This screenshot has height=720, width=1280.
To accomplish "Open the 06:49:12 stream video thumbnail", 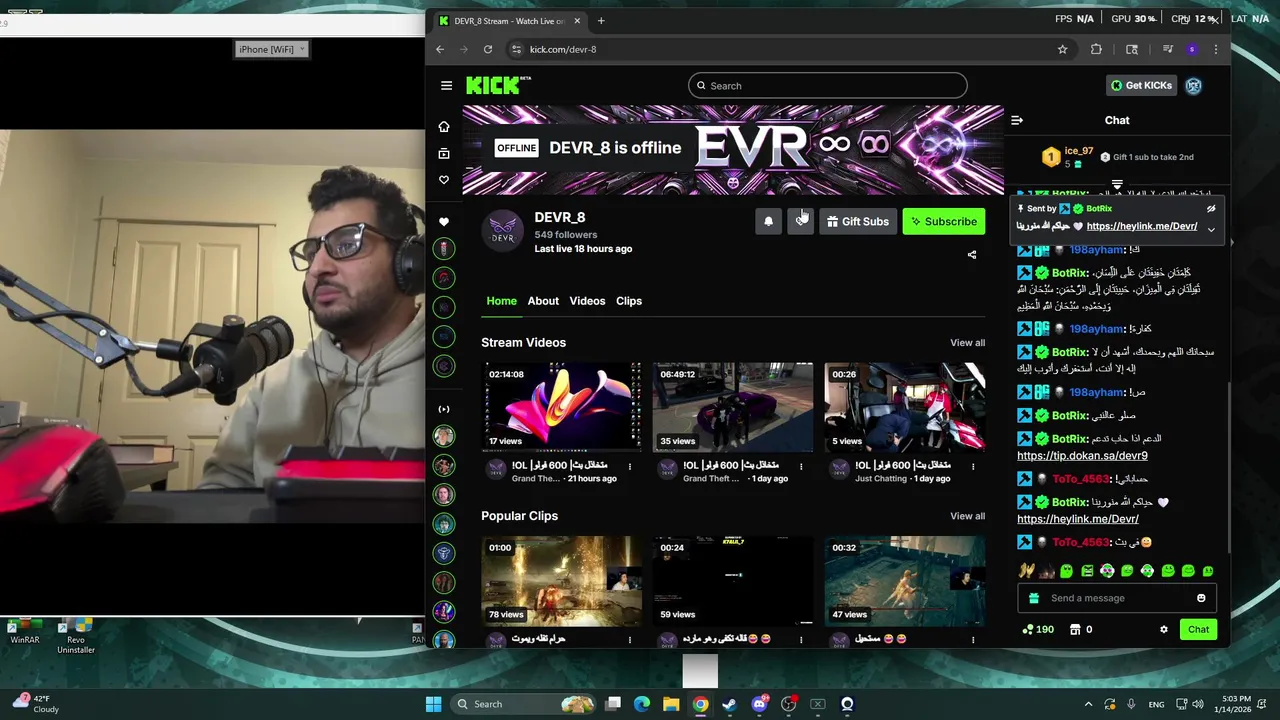I will 733,407.
